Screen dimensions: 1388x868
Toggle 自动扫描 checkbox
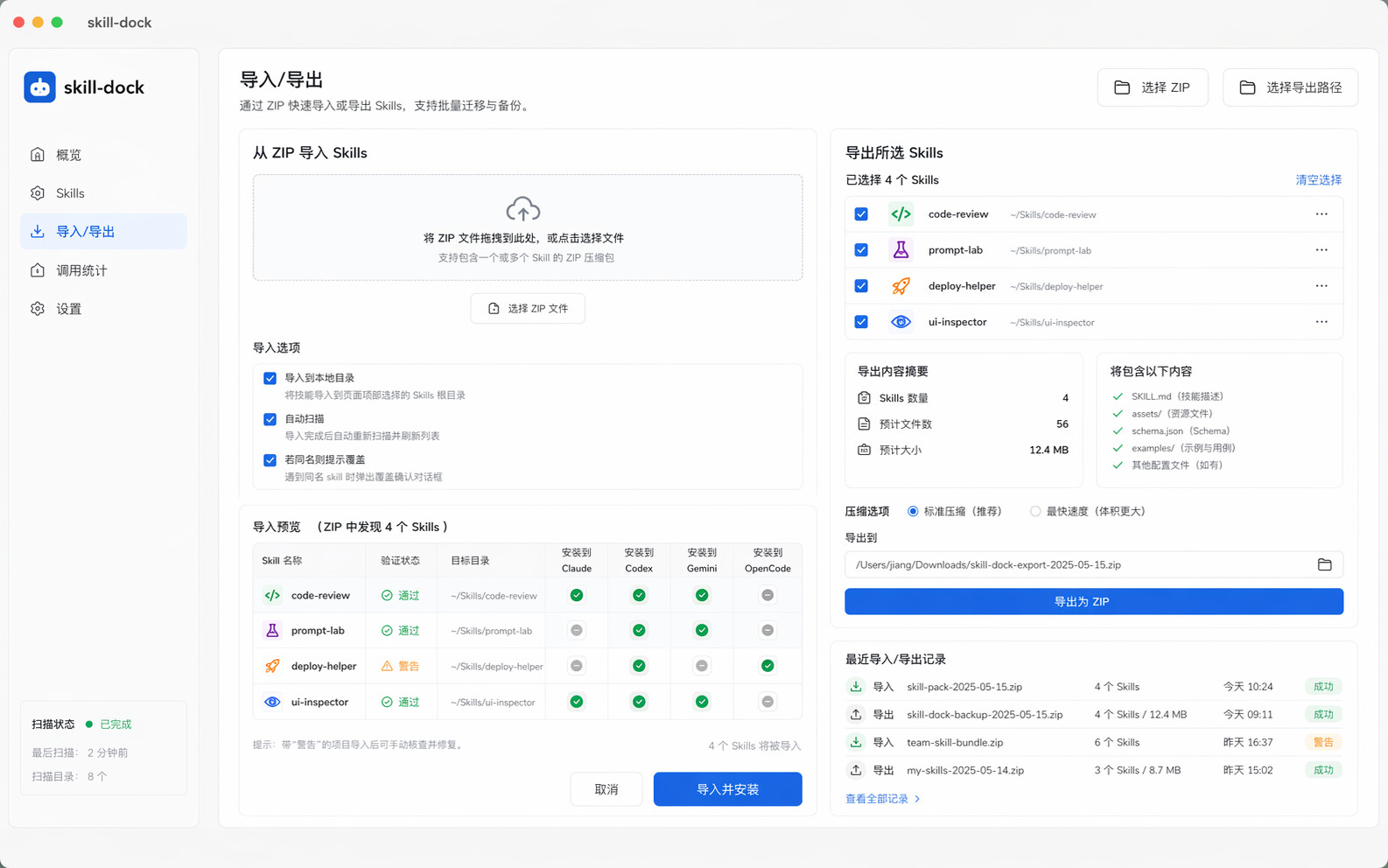[x=270, y=419]
